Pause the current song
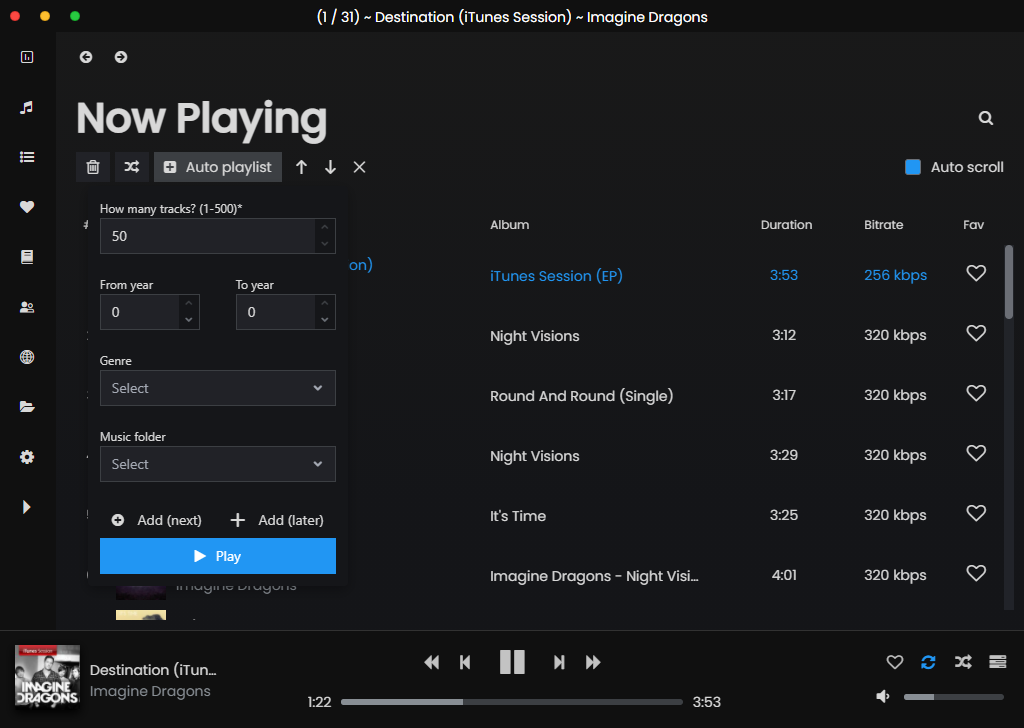 click(x=512, y=662)
